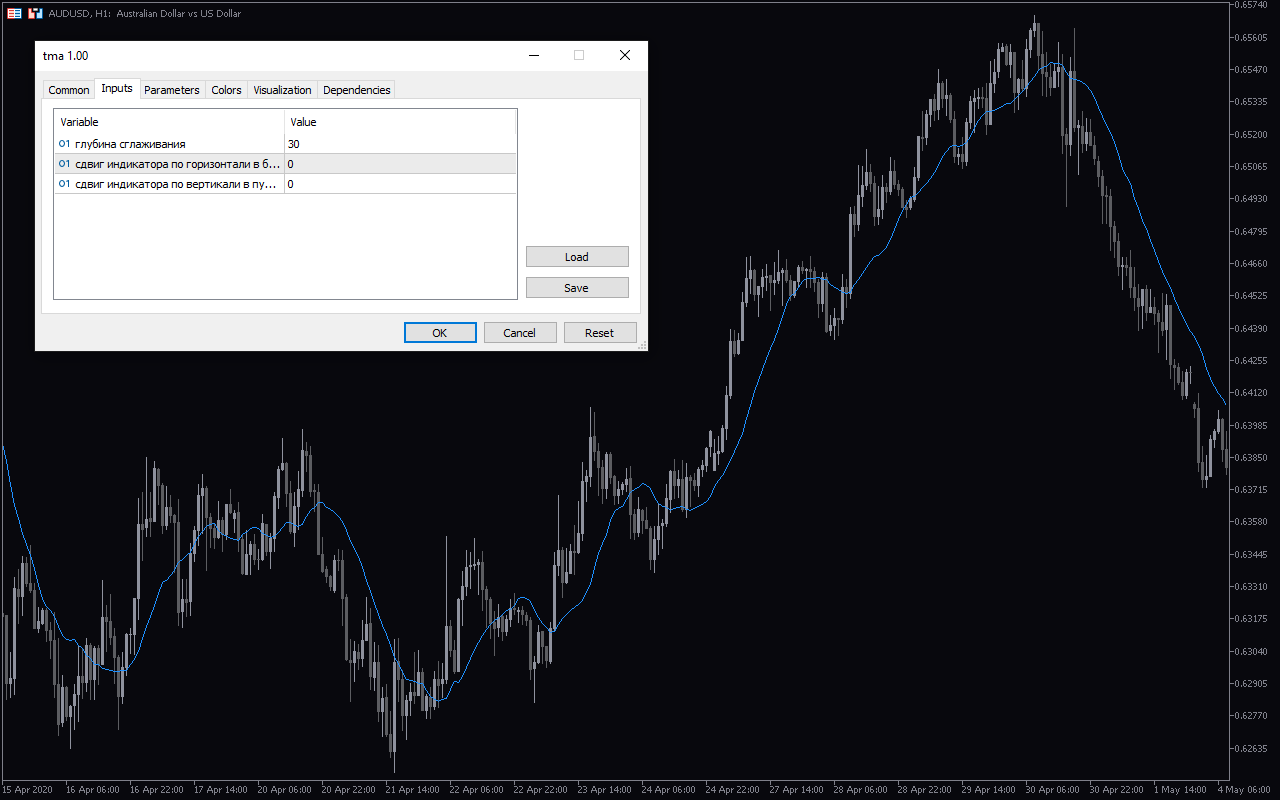
Task: Click the integer type icon of глубина сглаживания
Action: [x=64, y=144]
